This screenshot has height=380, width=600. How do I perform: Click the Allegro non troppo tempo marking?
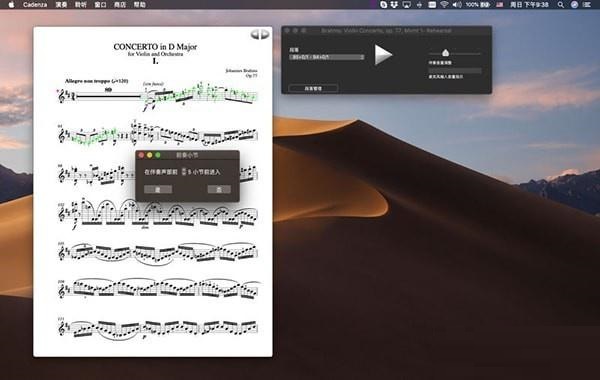point(96,81)
